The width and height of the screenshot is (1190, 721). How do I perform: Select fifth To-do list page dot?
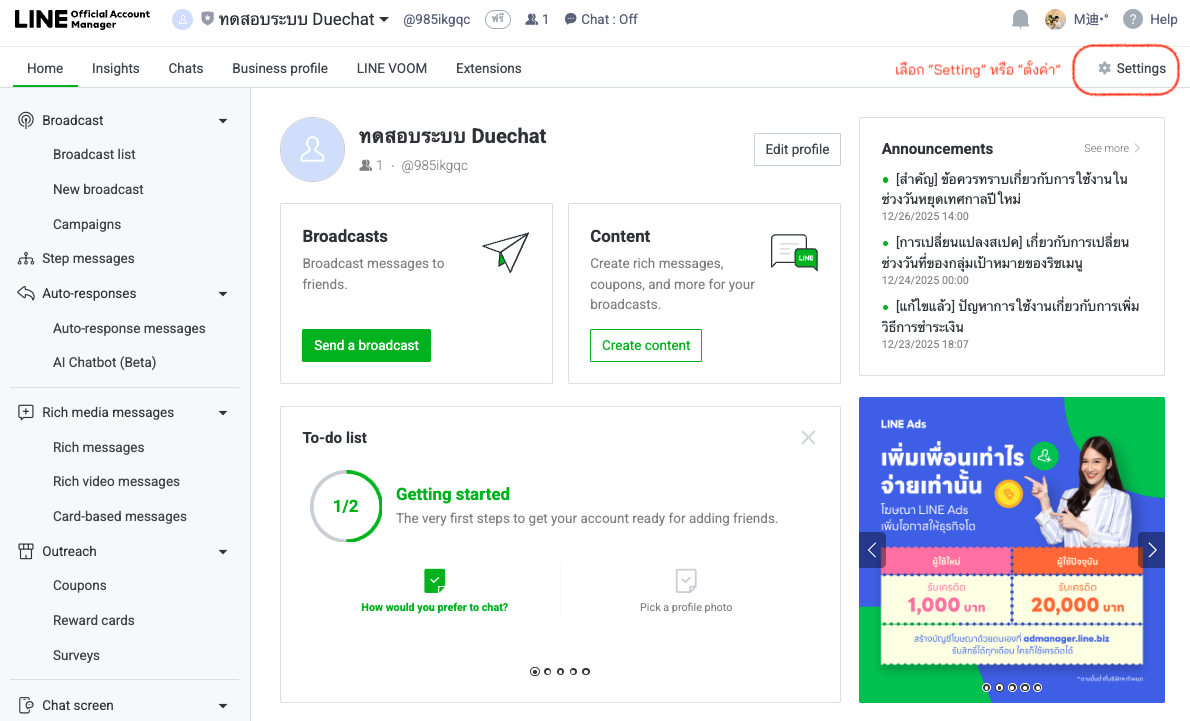586,672
